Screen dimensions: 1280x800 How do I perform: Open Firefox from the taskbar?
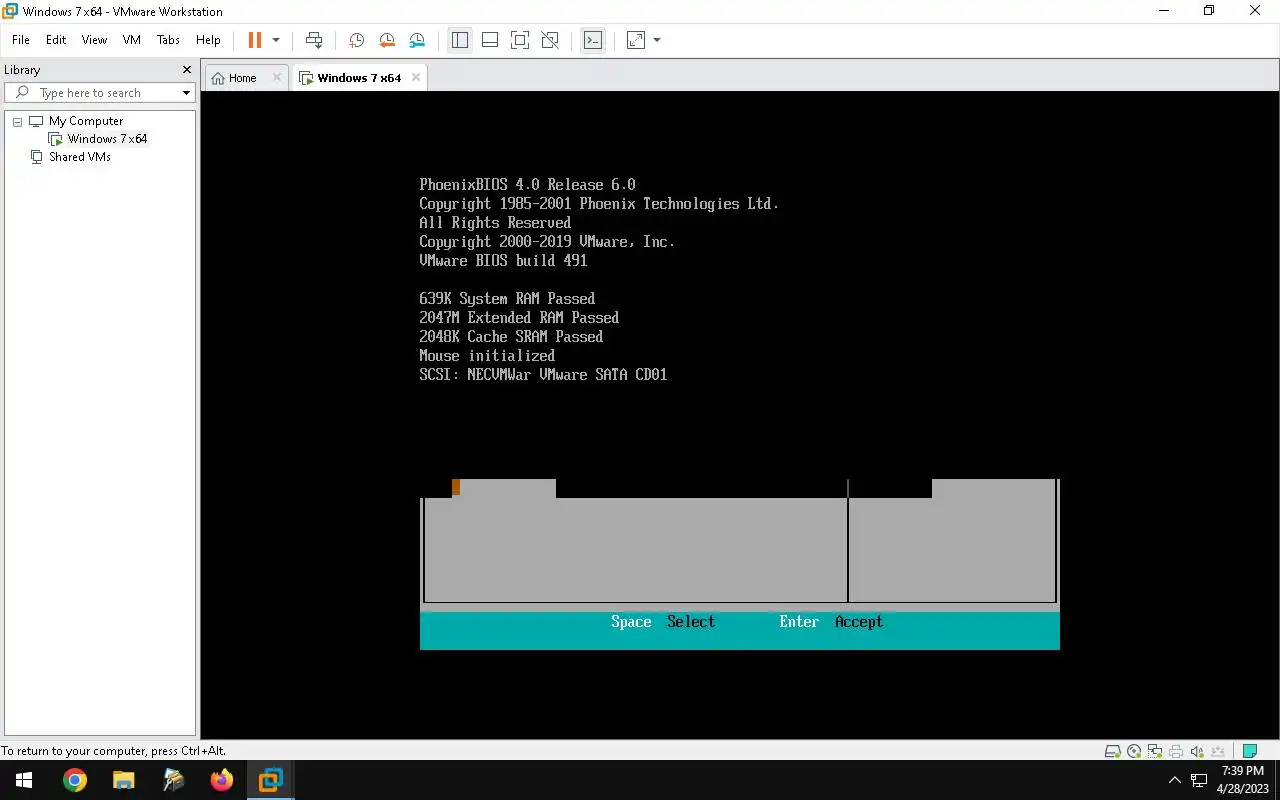[221, 780]
